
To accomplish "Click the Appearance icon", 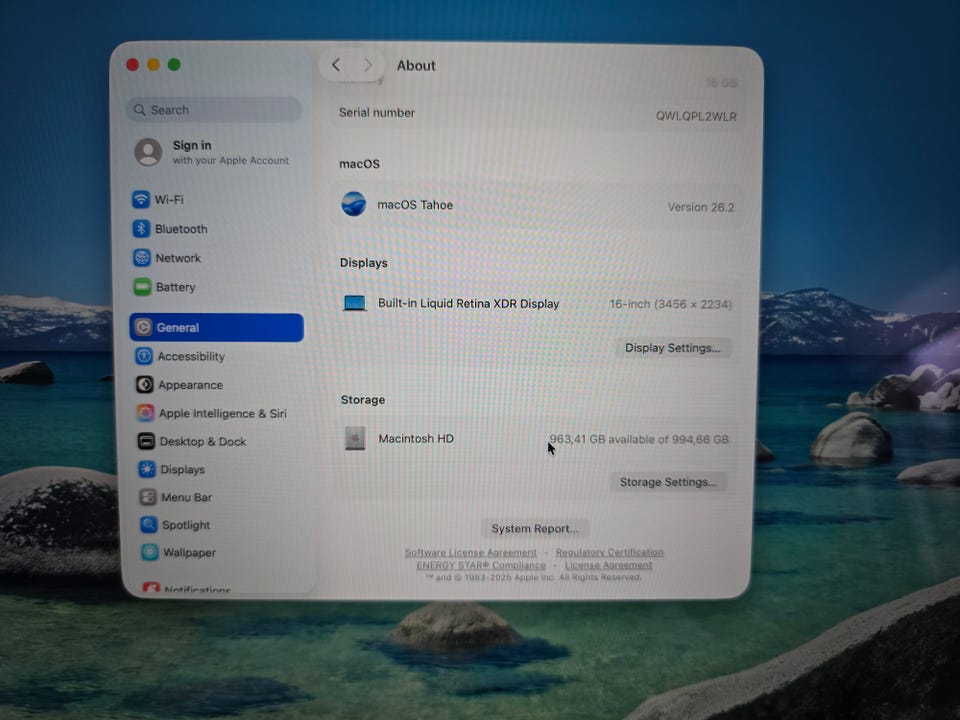I will [x=144, y=384].
